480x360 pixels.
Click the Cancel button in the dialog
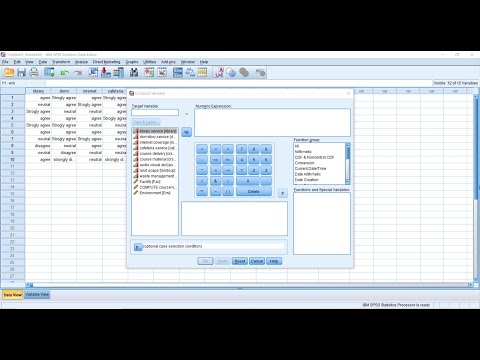click(257, 261)
